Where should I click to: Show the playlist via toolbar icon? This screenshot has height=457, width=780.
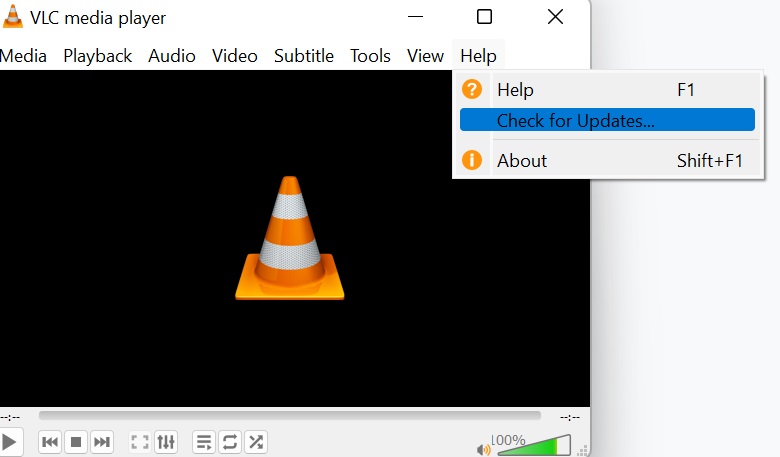(204, 442)
